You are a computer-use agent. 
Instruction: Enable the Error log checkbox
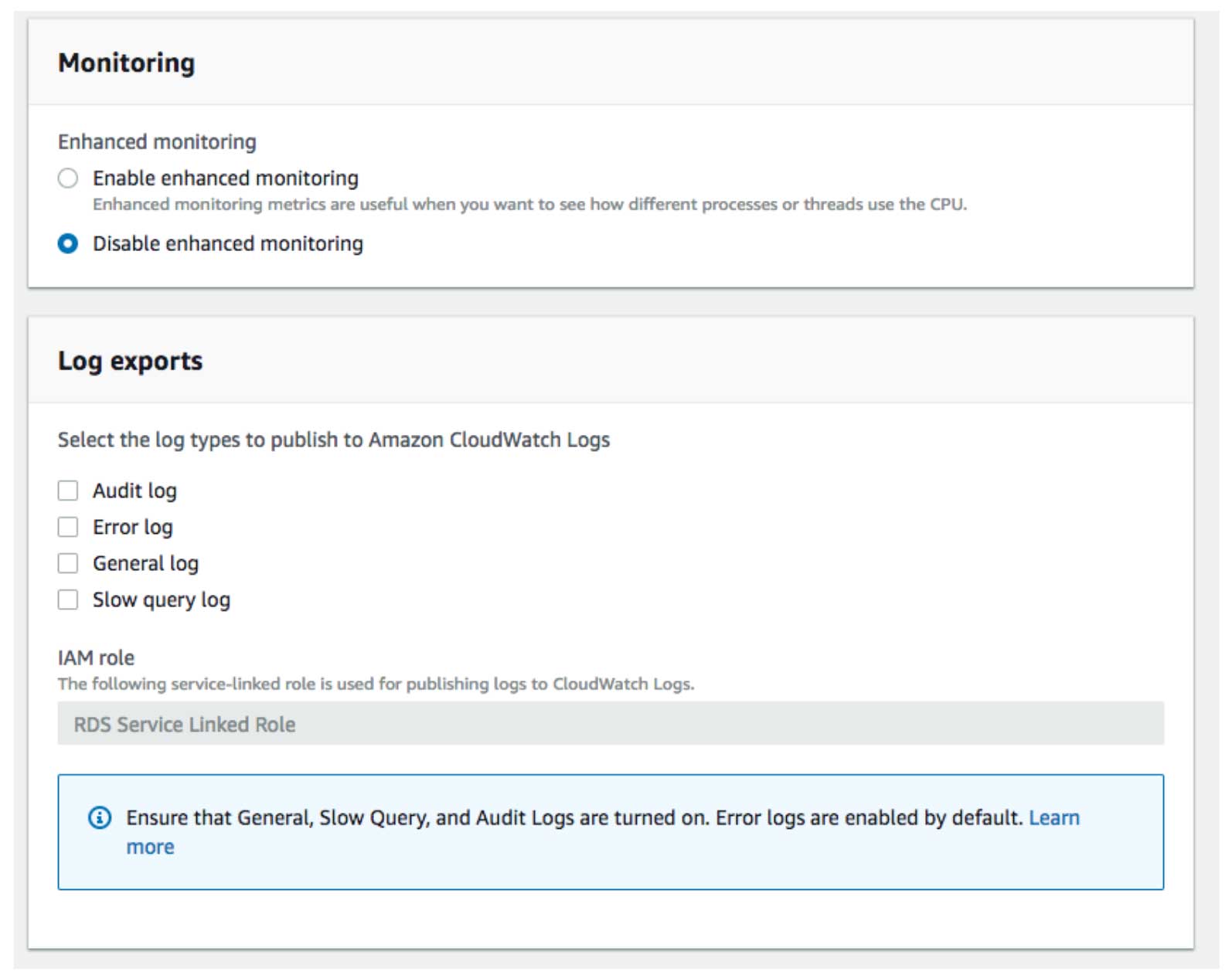click(68, 528)
